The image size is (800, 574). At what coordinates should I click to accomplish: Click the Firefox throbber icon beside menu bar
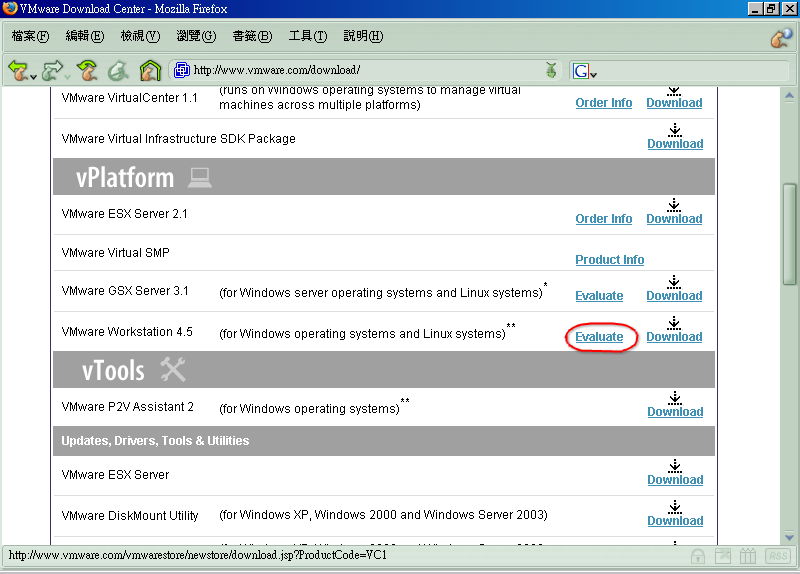pos(781,37)
